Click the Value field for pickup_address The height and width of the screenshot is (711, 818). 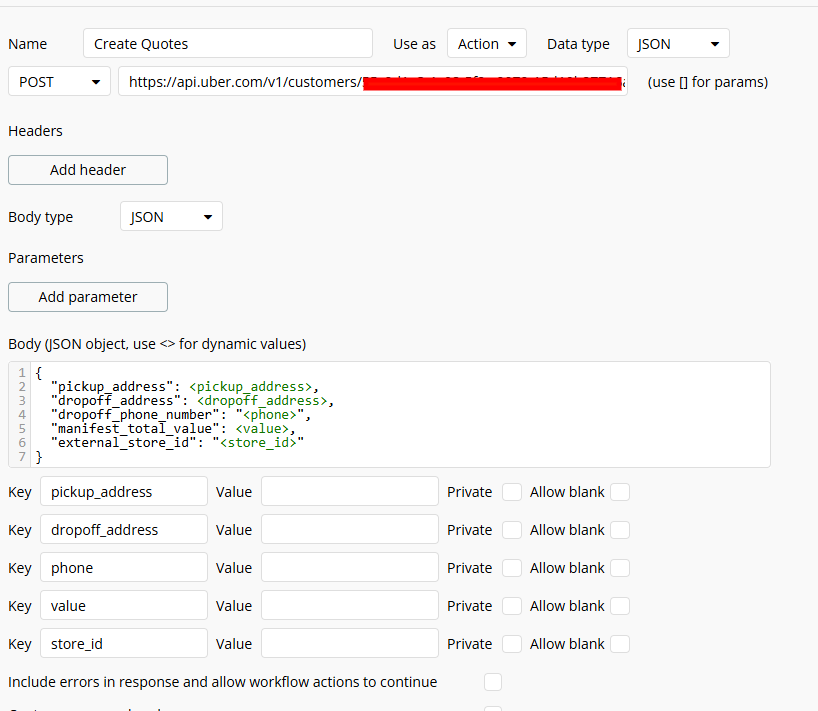[350, 491]
